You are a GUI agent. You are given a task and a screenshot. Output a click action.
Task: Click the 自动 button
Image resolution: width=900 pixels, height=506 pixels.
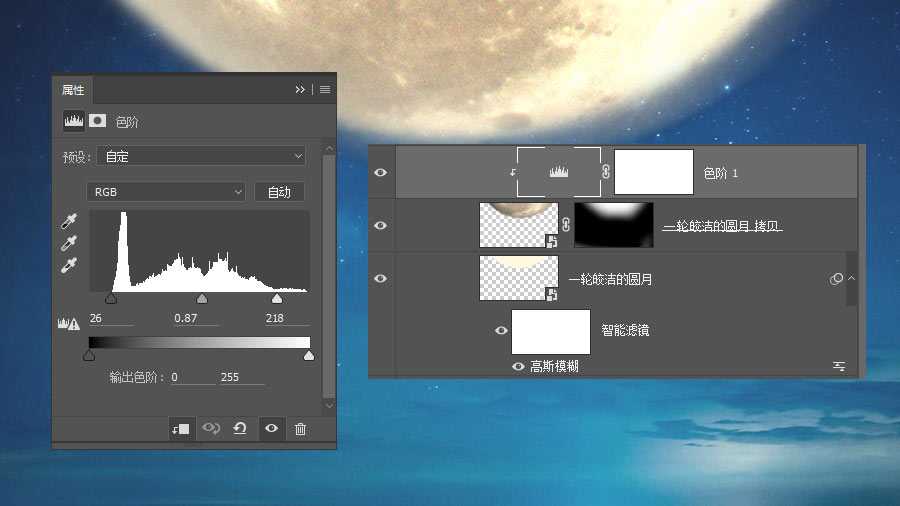pos(279,191)
